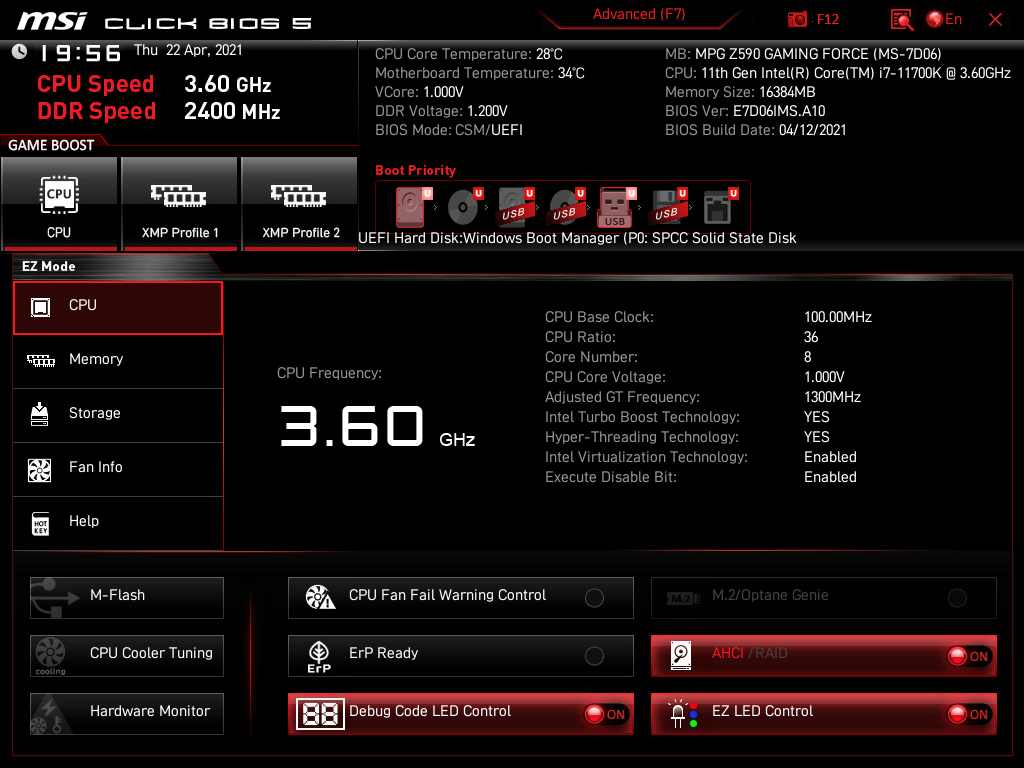Click the cooling fan icon on CPU Cooler Tuning
The width and height of the screenshot is (1024, 768).
pyautogui.click(x=50, y=656)
